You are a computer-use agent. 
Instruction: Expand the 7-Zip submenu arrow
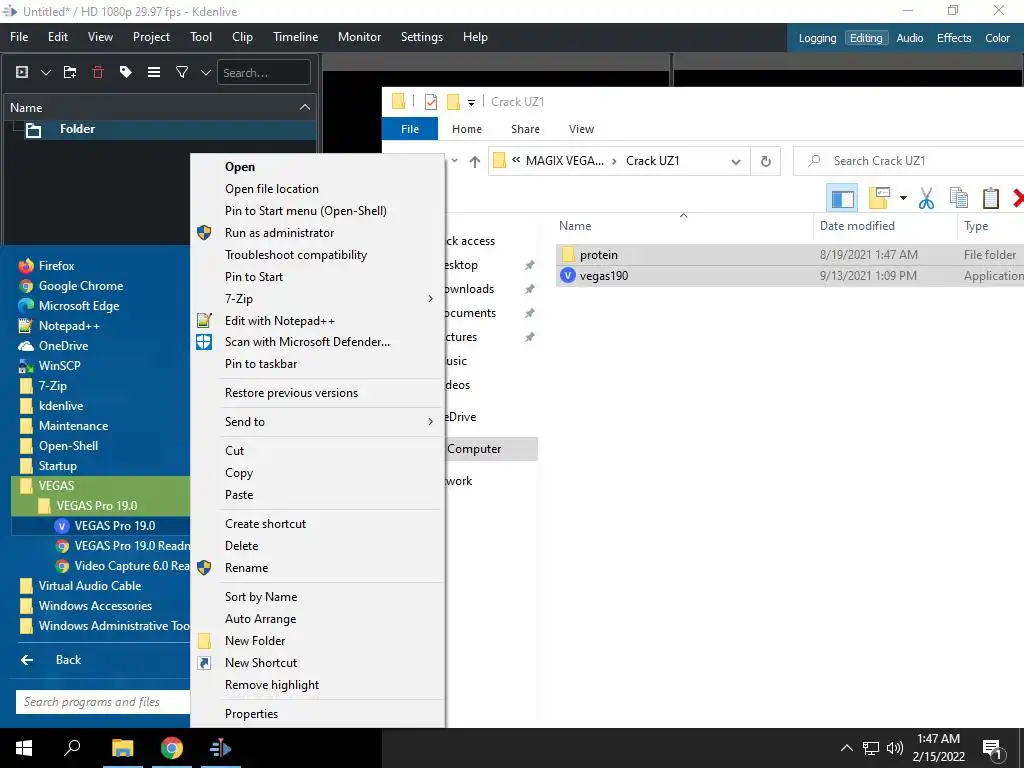tap(430, 298)
